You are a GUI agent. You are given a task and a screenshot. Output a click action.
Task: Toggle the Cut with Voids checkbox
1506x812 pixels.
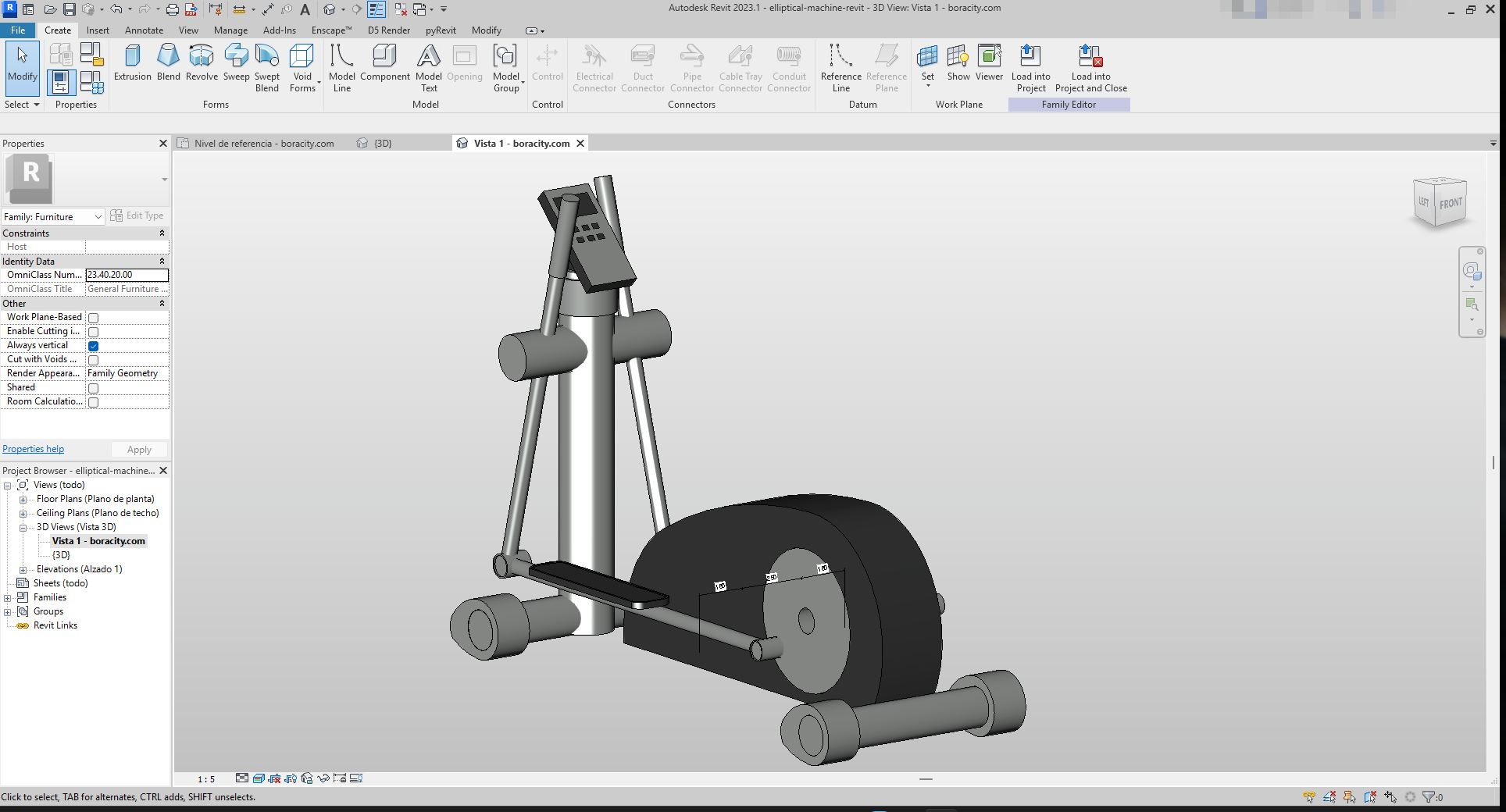pyautogui.click(x=93, y=360)
